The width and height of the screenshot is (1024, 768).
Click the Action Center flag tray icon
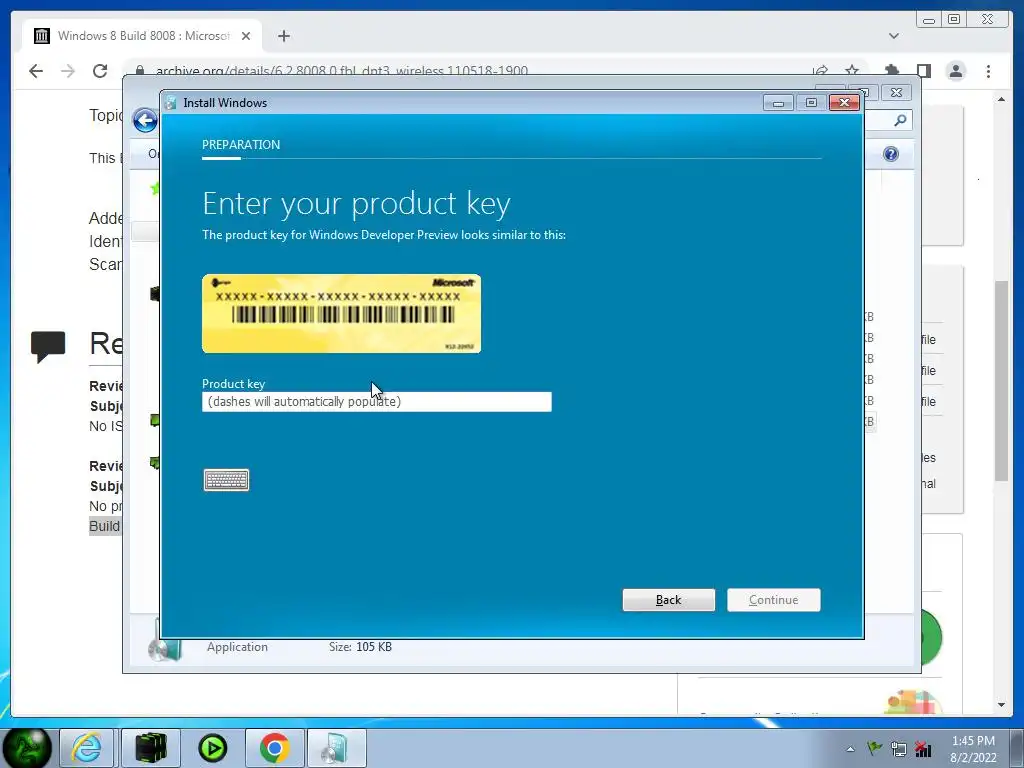tap(874, 748)
